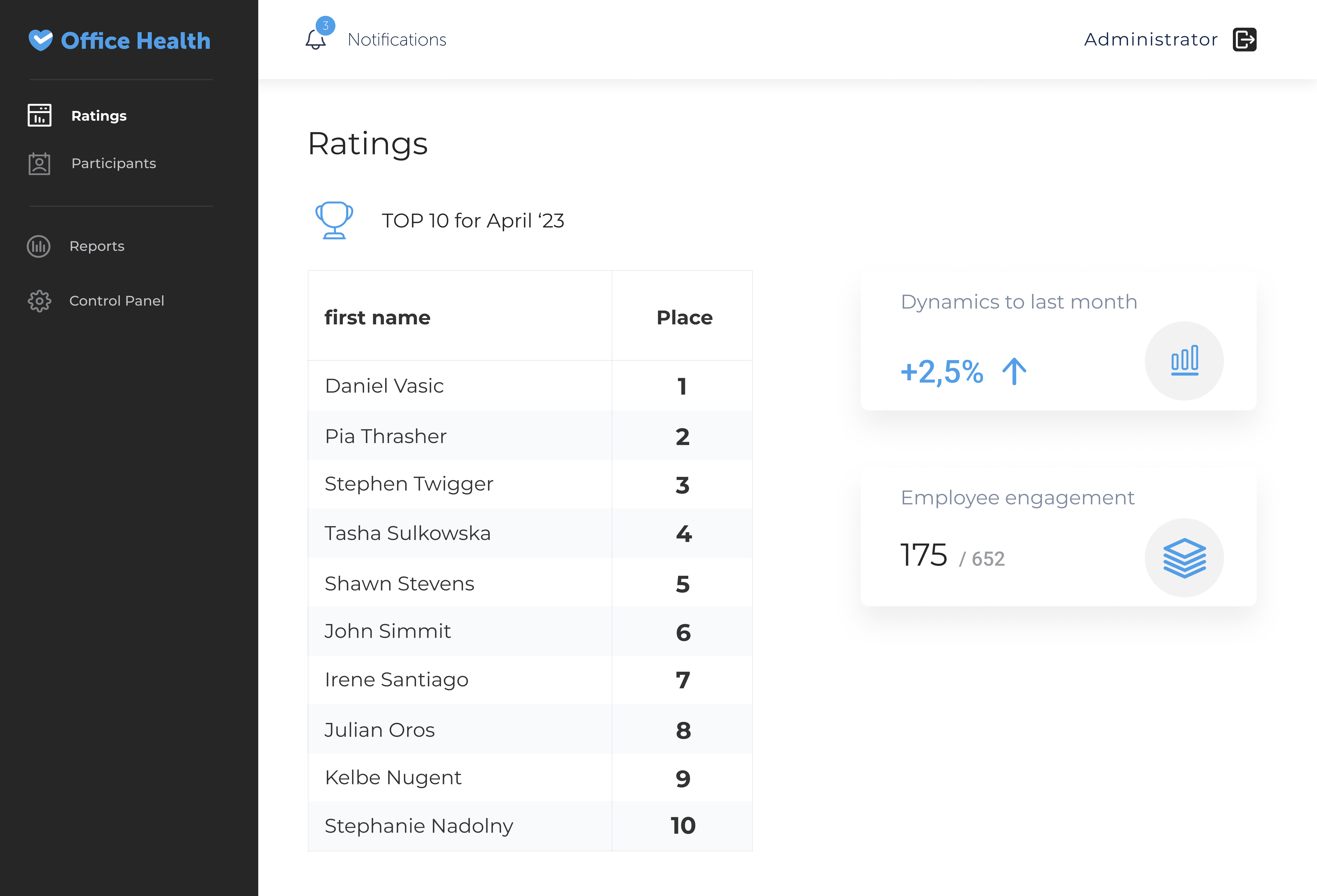Click the Office Health heart logo icon
This screenshot has height=896, width=1317.
[41, 40]
